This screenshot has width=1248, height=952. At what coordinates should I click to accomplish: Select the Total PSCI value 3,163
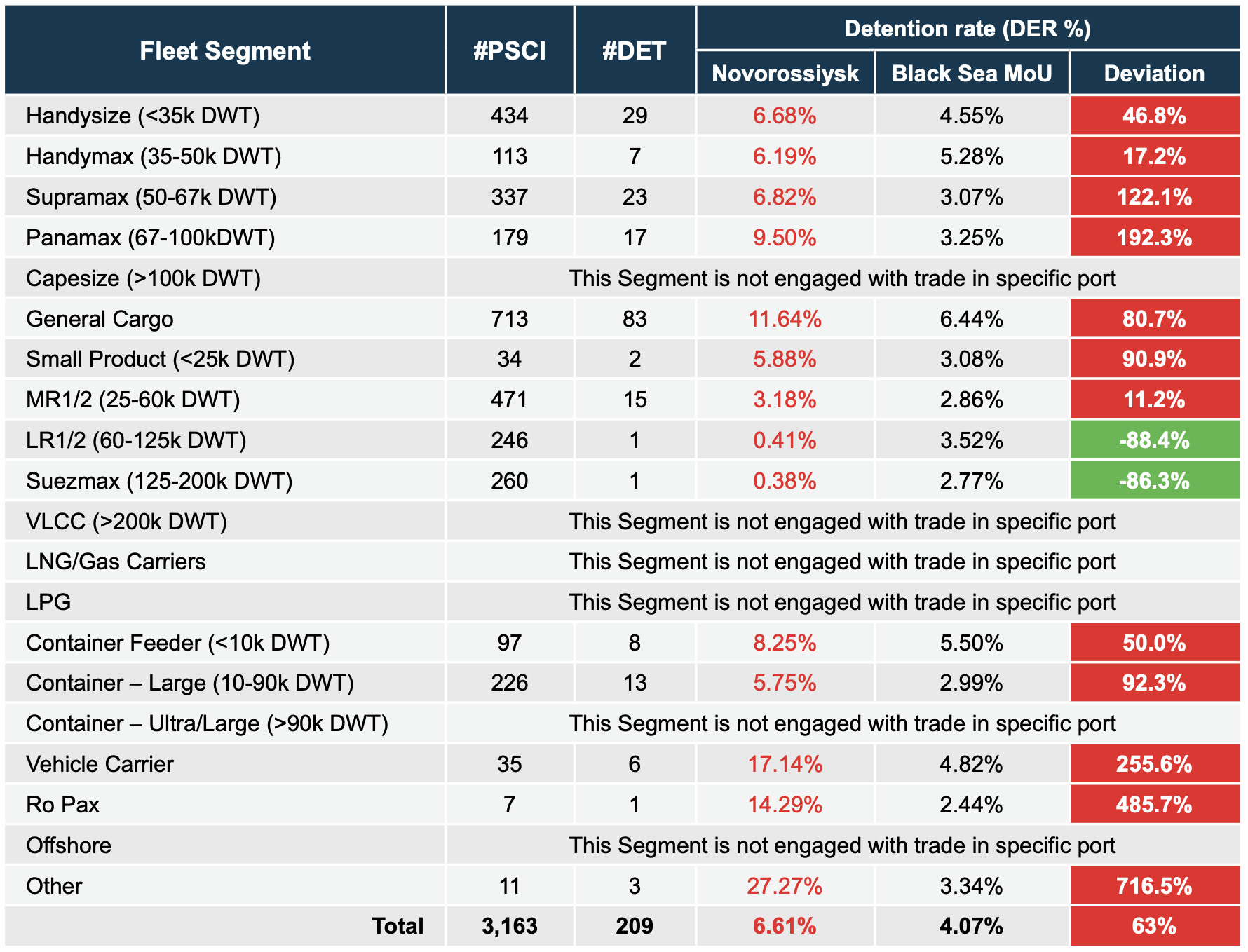tap(509, 926)
